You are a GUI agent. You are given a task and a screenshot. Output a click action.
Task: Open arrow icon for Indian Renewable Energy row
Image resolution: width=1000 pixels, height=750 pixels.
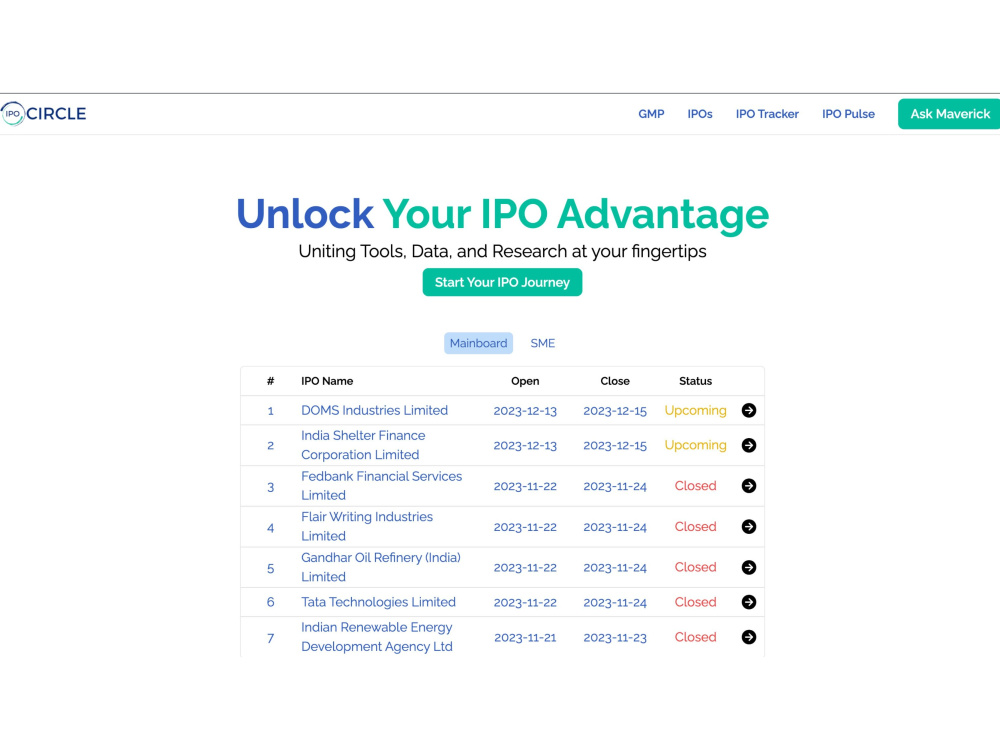pos(749,637)
